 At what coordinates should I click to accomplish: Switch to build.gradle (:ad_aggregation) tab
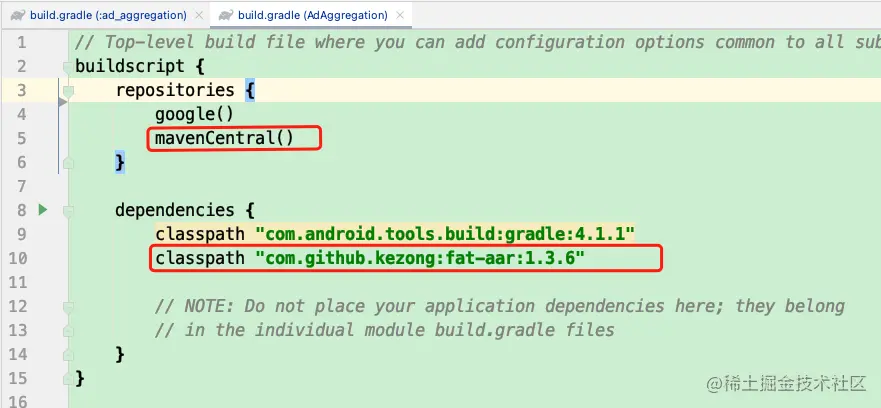point(108,15)
